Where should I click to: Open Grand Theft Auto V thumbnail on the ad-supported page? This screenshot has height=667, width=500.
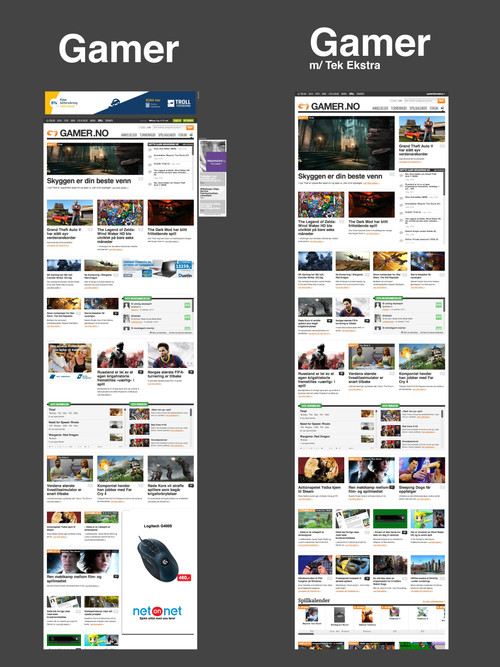70,212
